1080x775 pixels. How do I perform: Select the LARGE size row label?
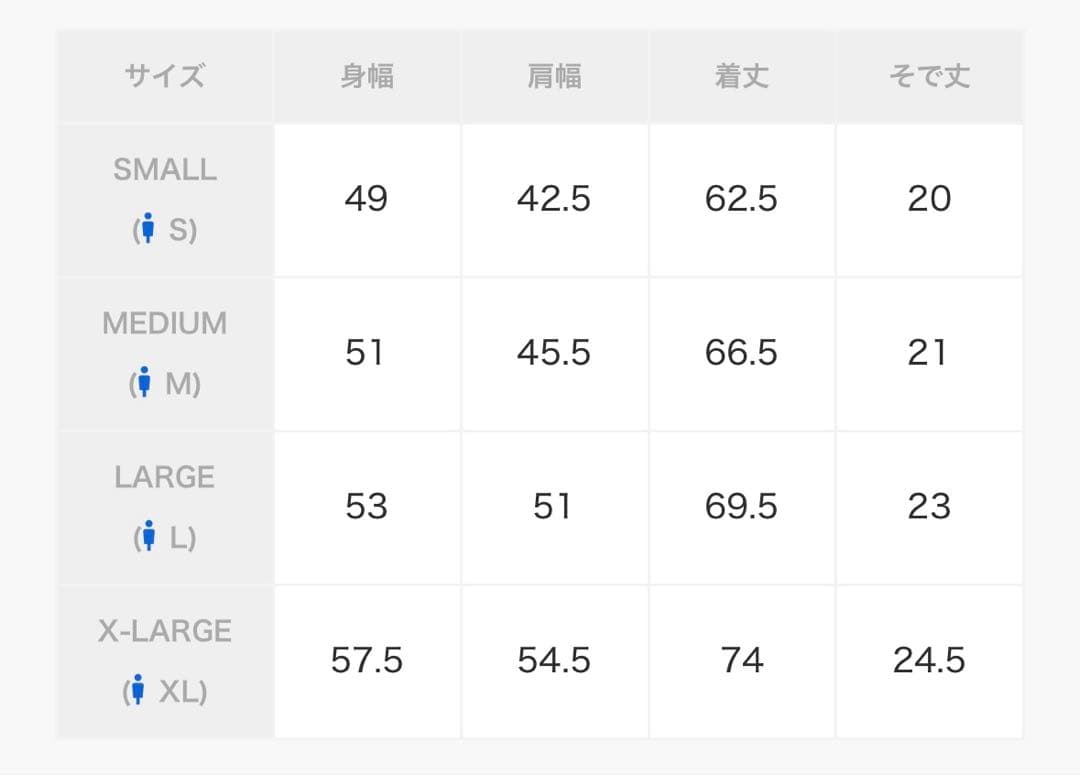(165, 508)
